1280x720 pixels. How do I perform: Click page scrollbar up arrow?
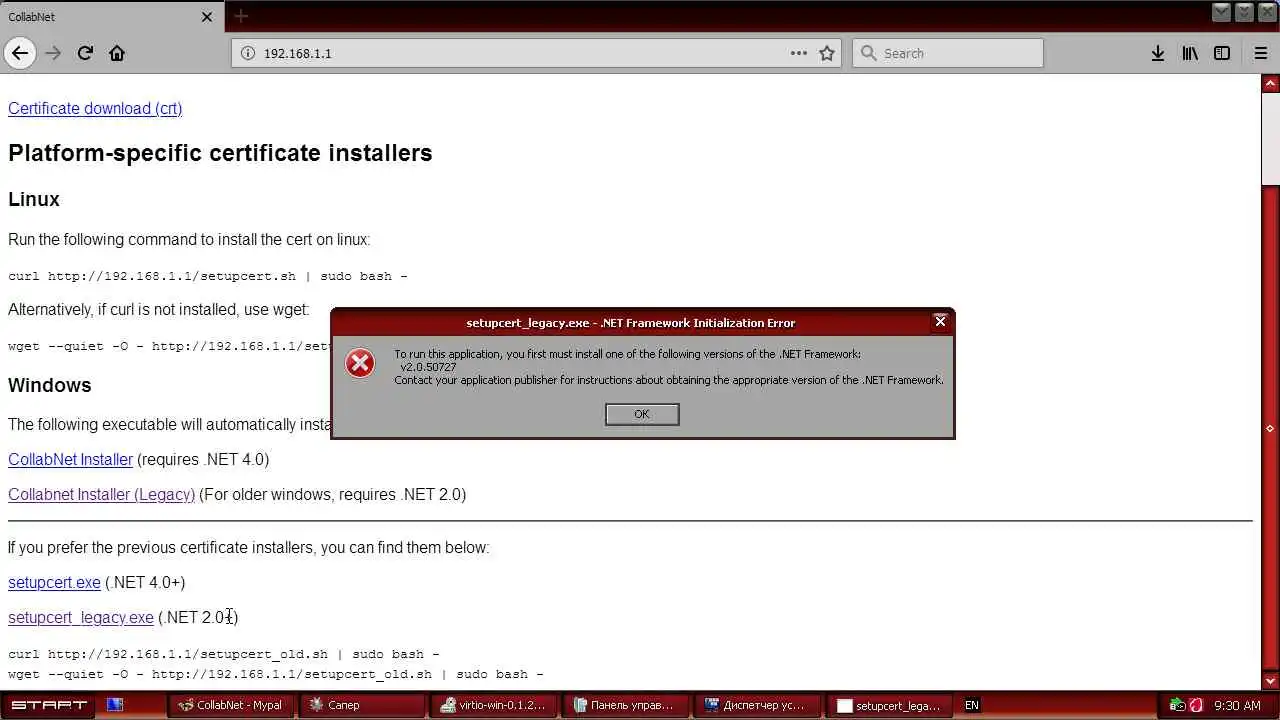tap(1270, 84)
